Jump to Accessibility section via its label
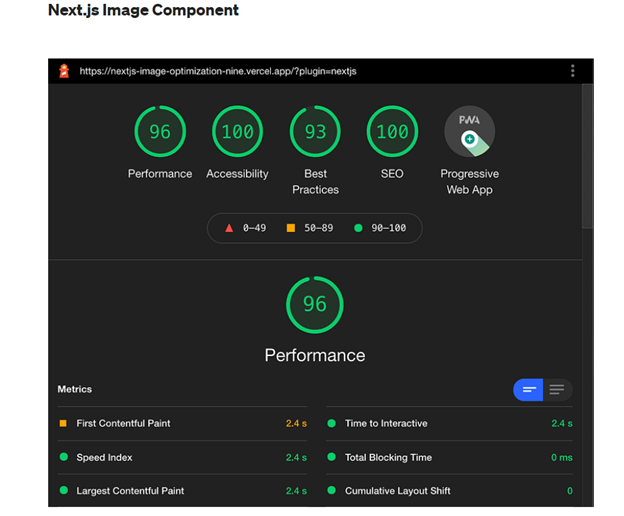624x516 pixels. coord(237,174)
